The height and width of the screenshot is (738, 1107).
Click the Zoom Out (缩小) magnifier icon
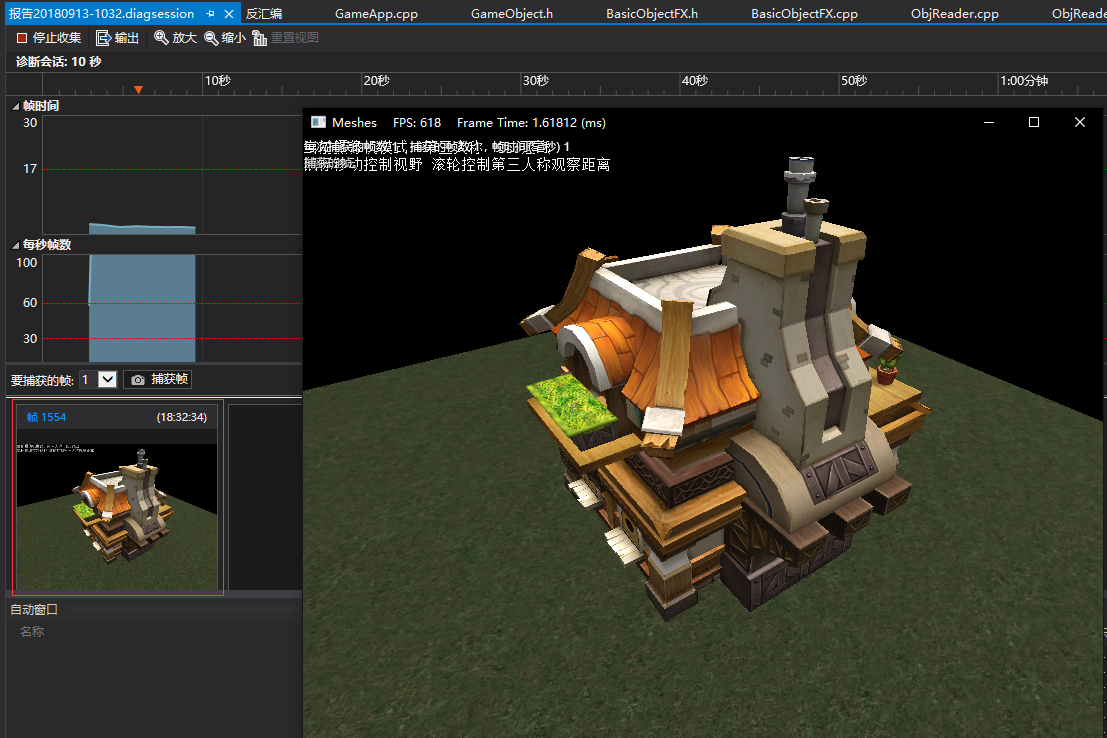pos(211,38)
